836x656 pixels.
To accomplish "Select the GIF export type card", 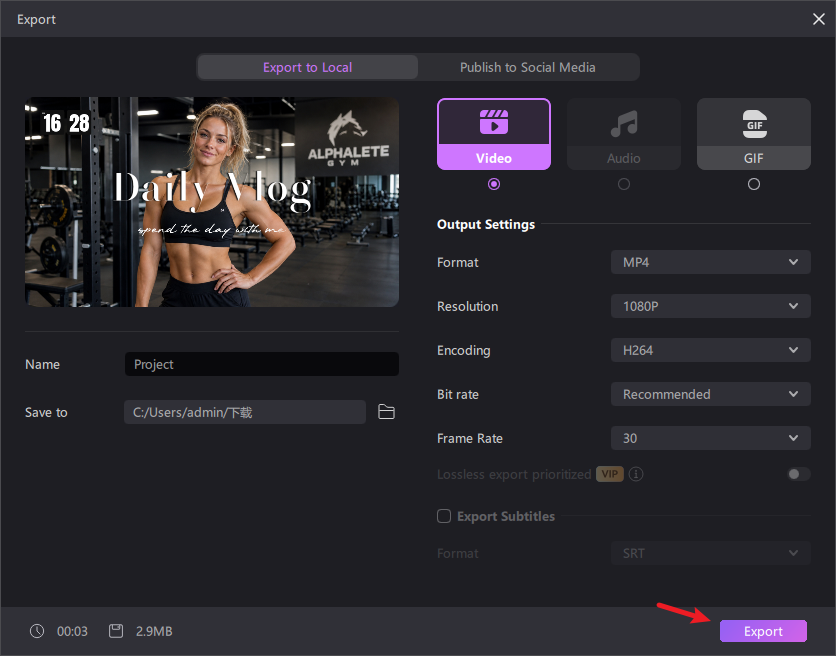I will click(754, 134).
